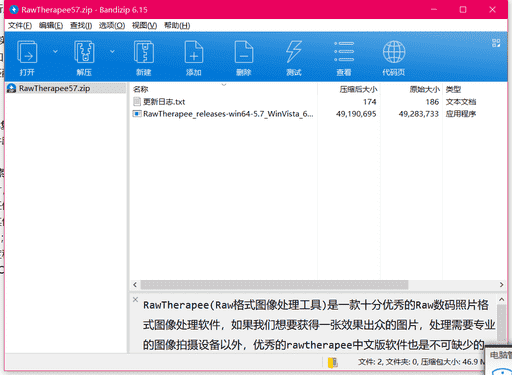The image size is (512, 375).
Task: Click the compressed size value 49,190,695
Action: tap(356, 114)
